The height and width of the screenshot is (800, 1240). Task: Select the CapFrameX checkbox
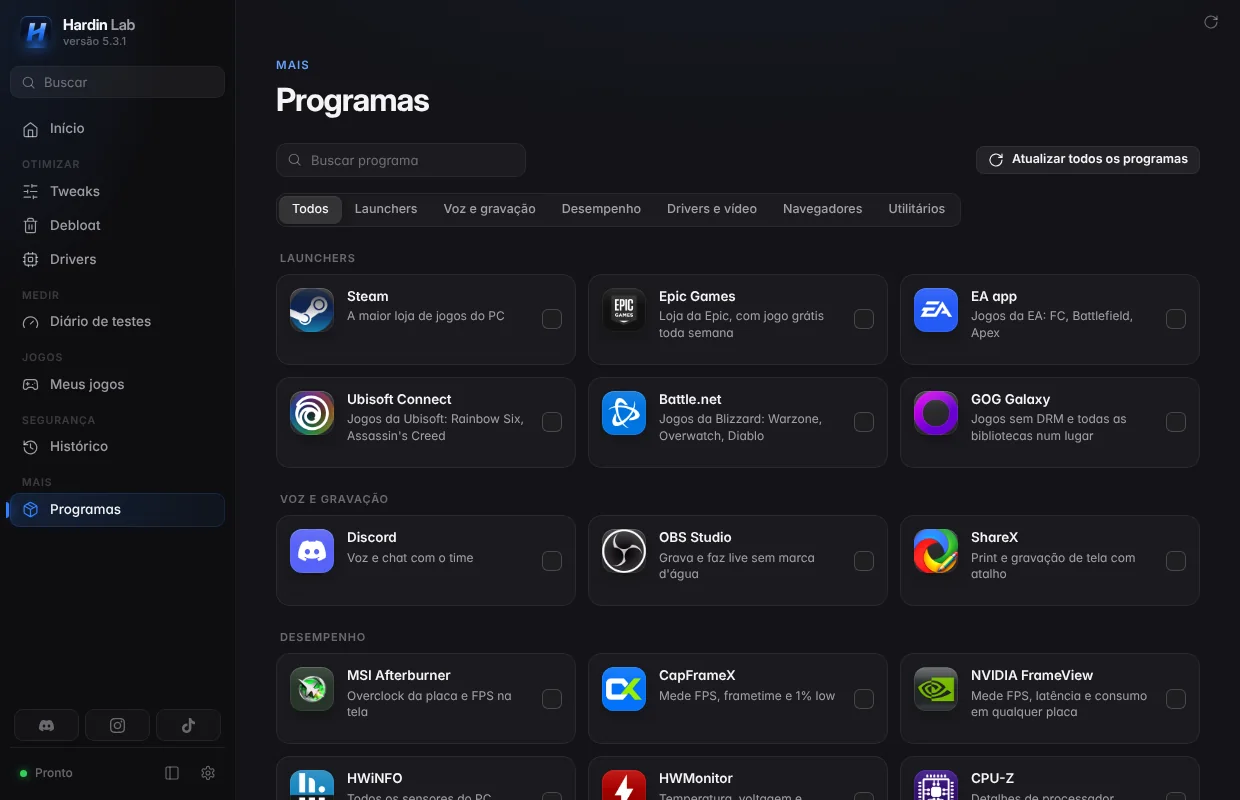(x=864, y=699)
